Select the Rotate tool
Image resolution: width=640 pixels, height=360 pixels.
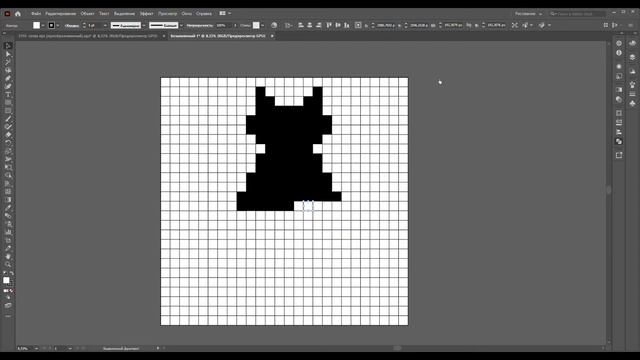click(x=8, y=143)
